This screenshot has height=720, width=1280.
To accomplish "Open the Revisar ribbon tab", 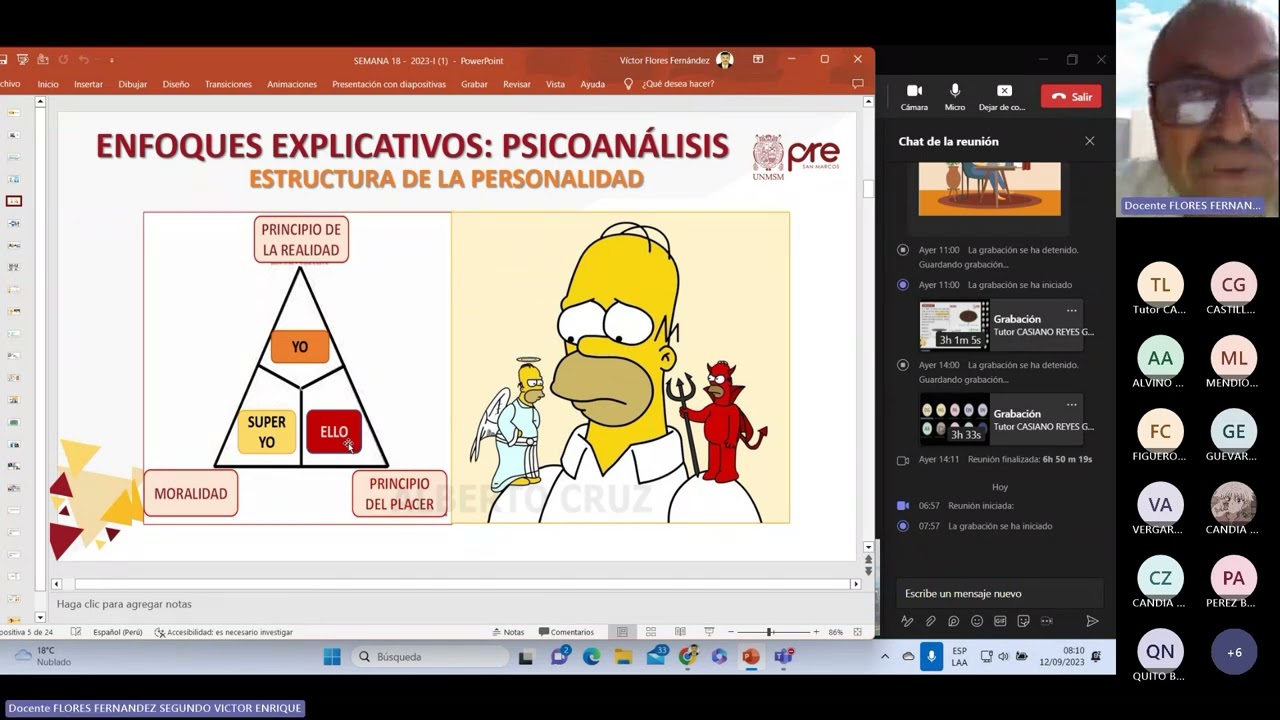I will coord(517,84).
